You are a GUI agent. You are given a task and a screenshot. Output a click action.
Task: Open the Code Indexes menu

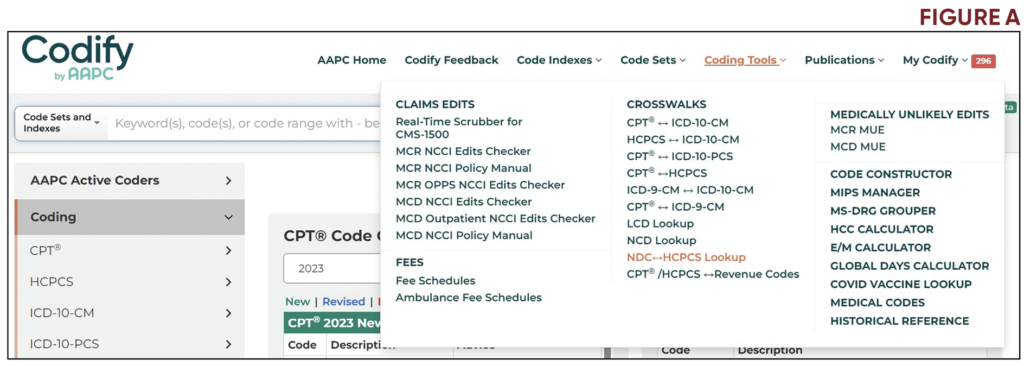559,60
